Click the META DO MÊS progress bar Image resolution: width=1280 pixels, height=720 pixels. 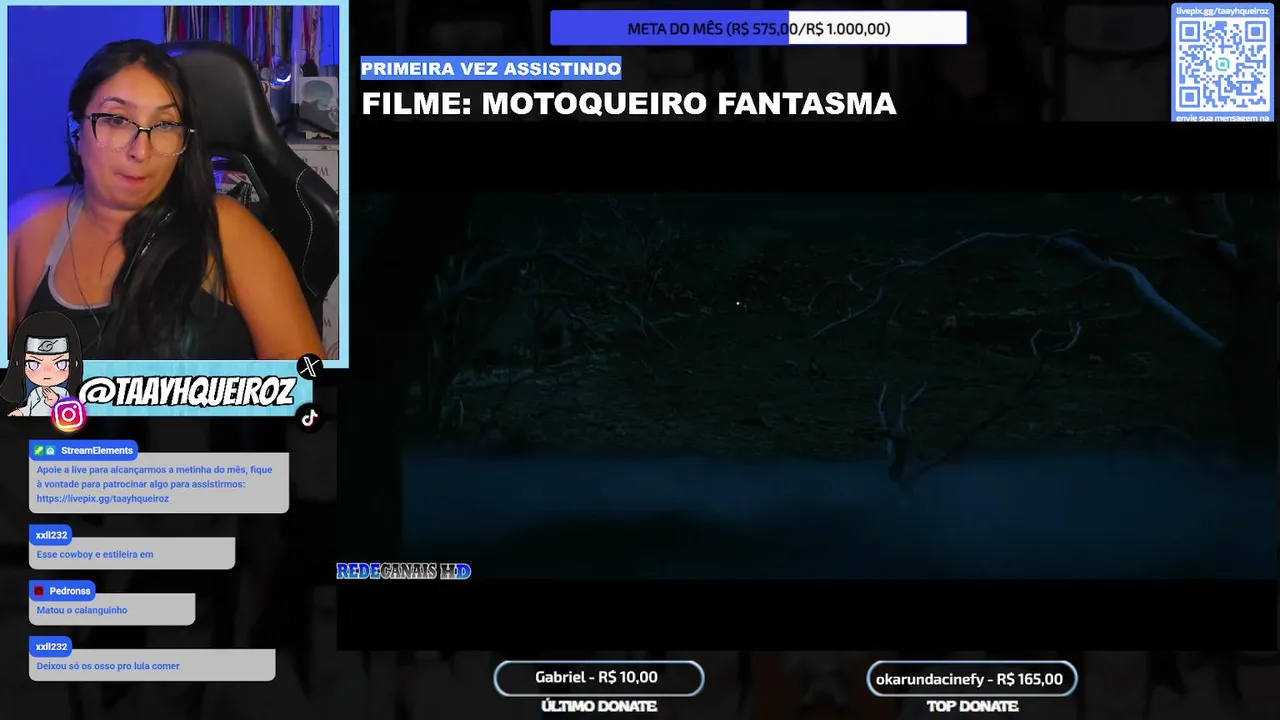758,28
